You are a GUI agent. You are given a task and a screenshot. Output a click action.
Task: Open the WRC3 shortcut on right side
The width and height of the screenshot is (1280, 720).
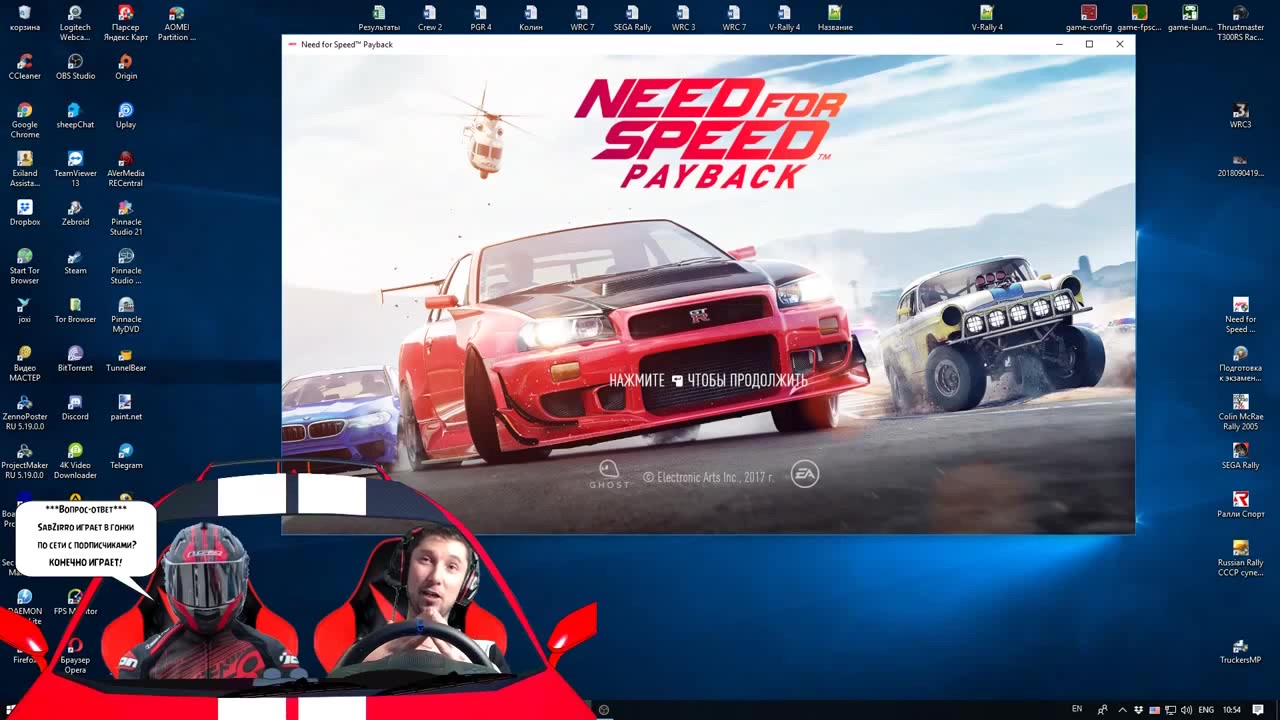(1241, 116)
